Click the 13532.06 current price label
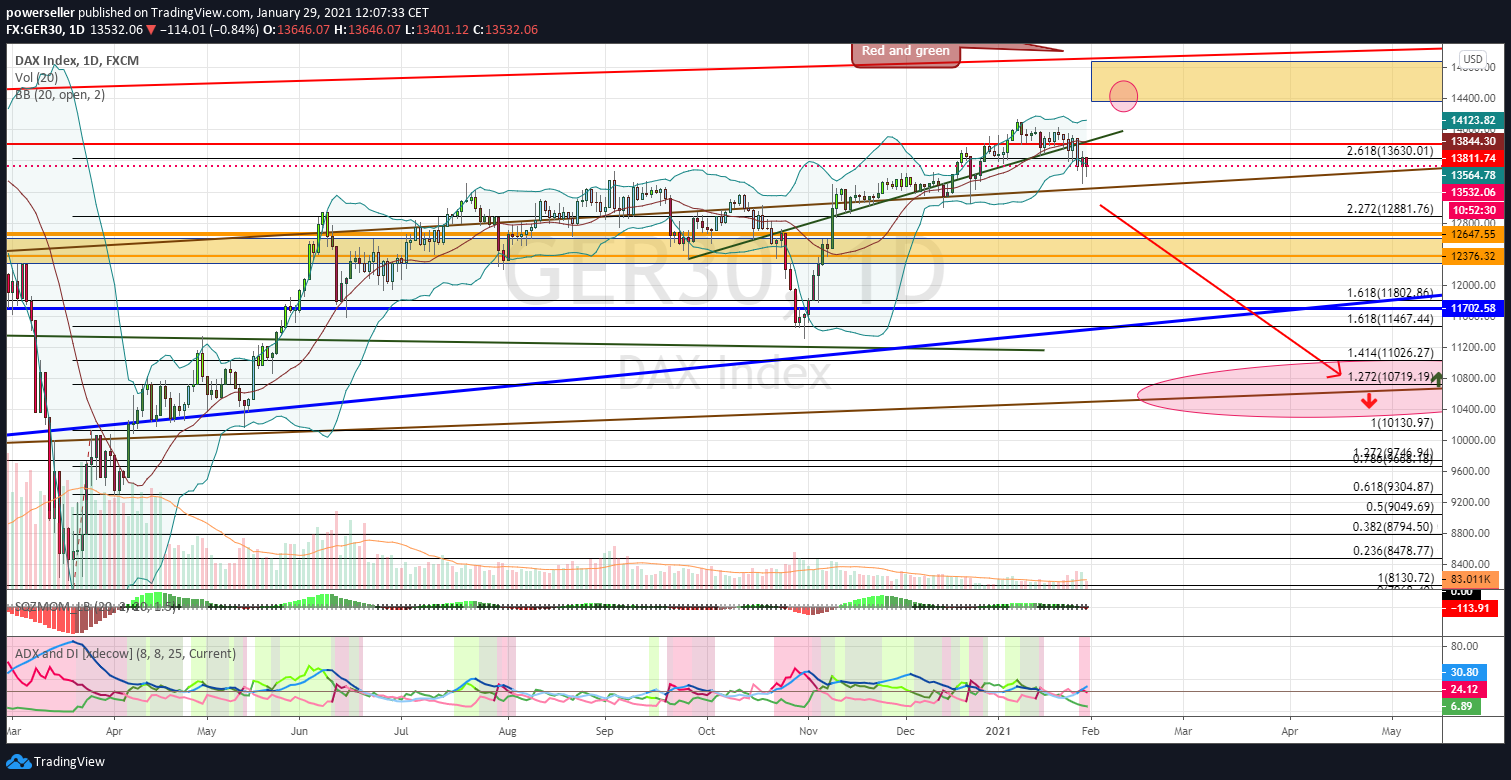 1471,192
